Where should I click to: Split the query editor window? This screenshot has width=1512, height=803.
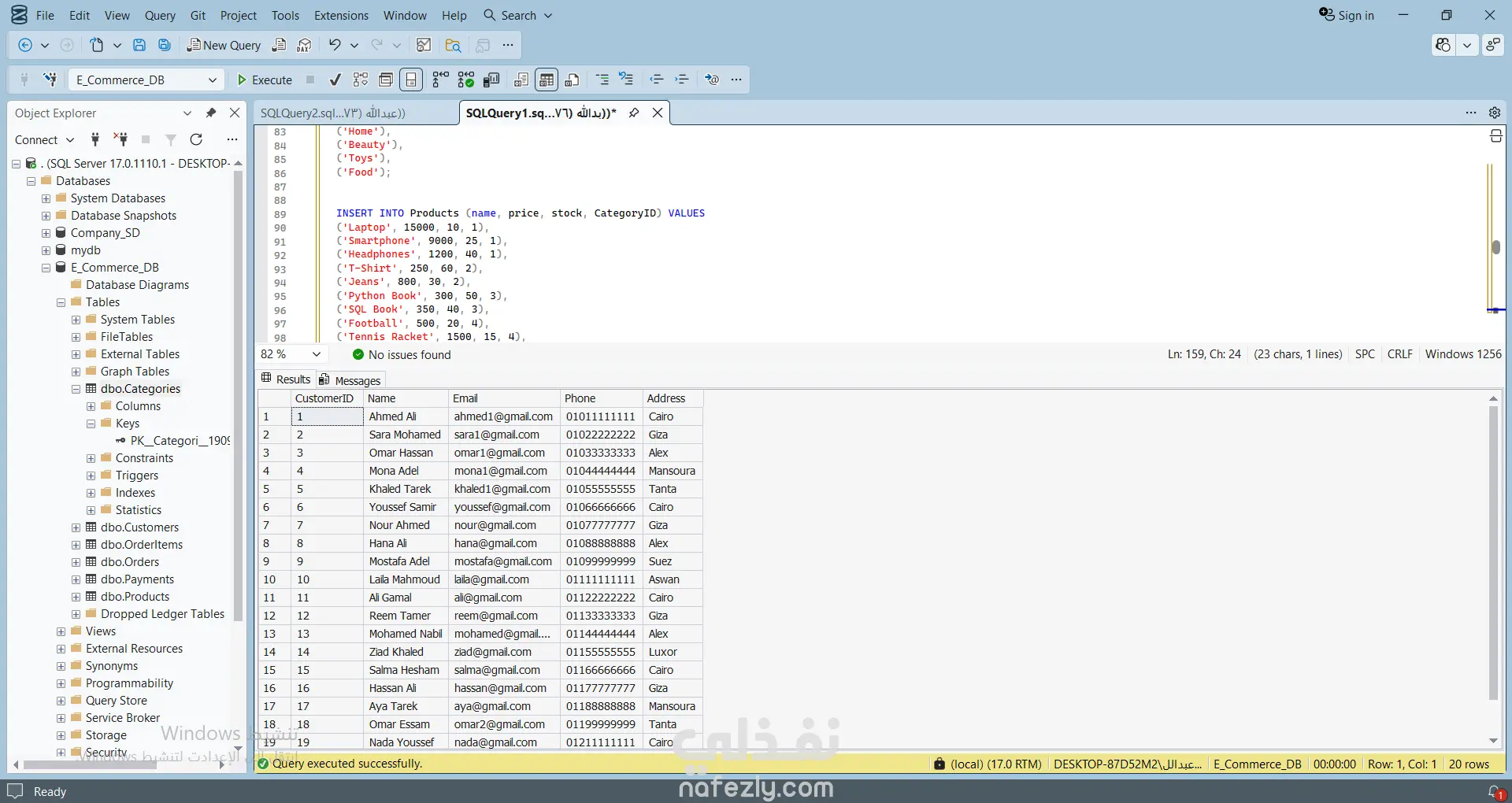[x=1496, y=136]
